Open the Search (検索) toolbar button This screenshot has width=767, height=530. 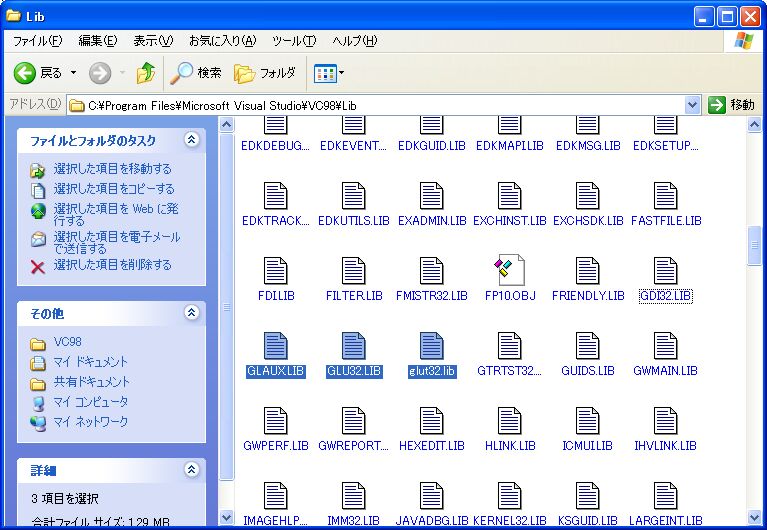pos(196,73)
